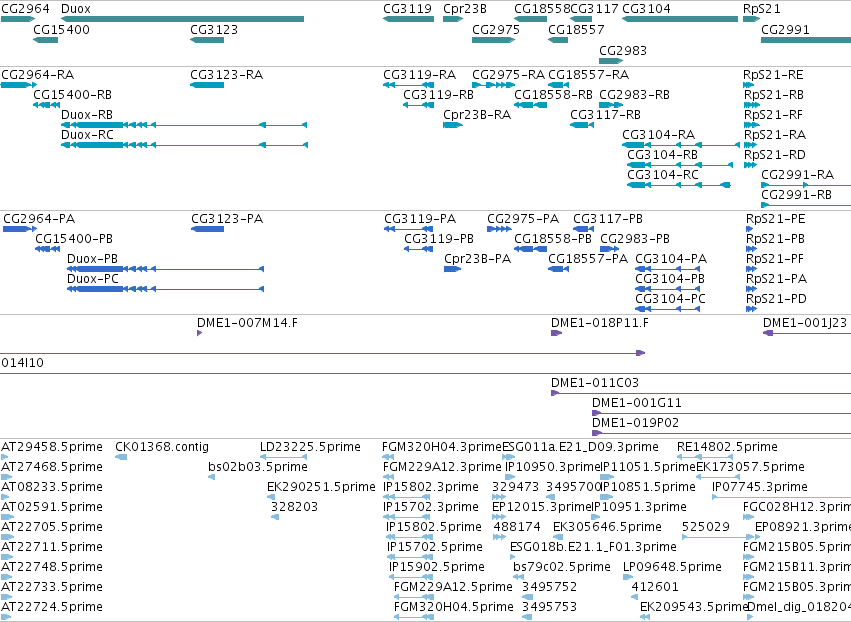Select the Duox gene label

[x=76, y=9]
